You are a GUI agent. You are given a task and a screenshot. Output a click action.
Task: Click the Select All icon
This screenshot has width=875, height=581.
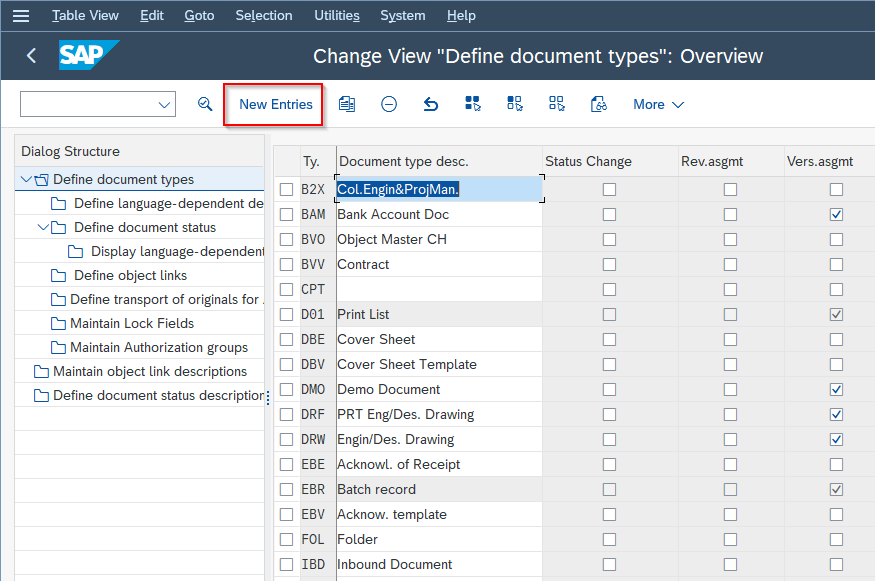[x=472, y=104]
